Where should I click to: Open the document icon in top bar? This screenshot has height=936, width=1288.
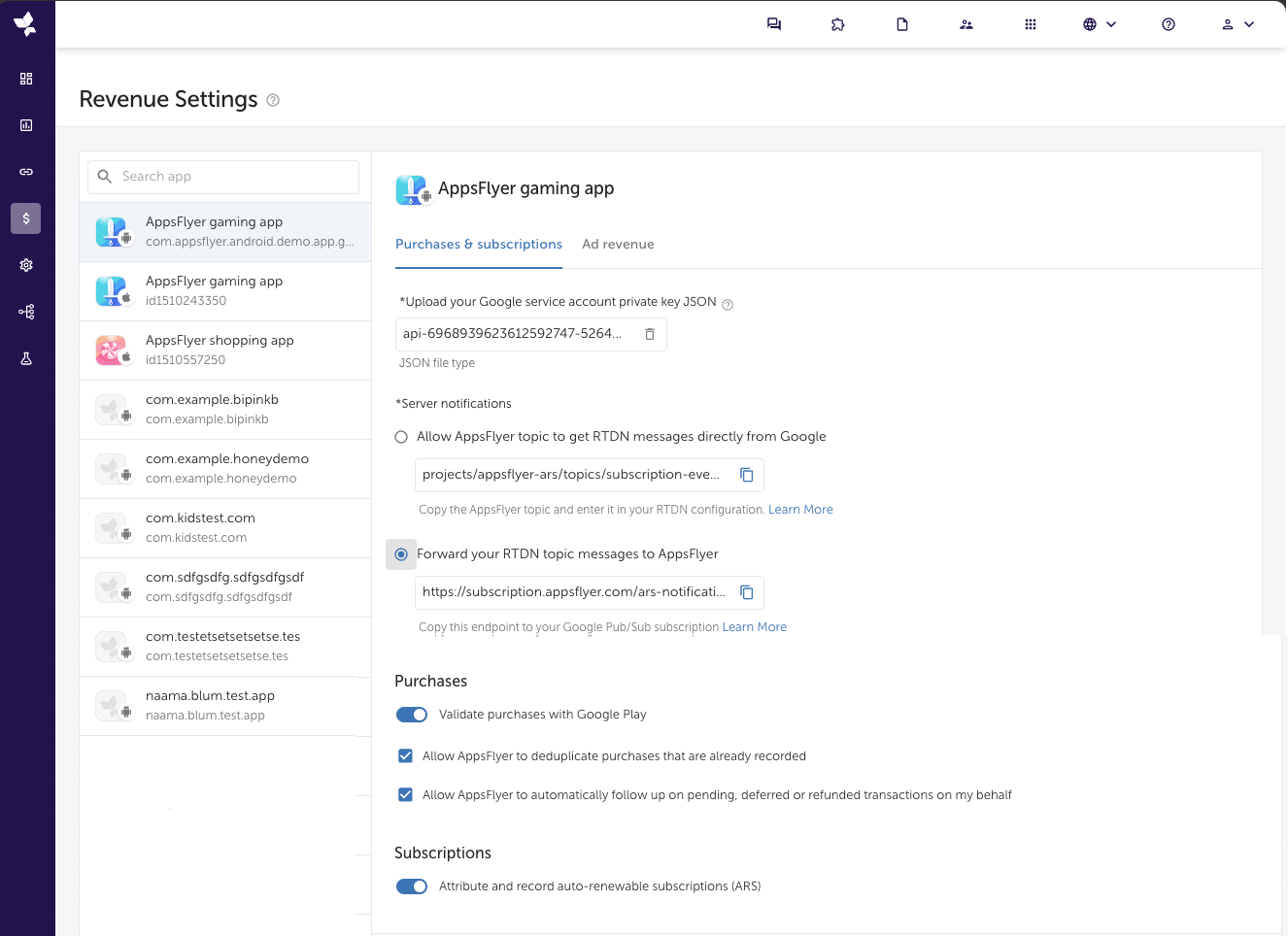[x=902, y=24]
